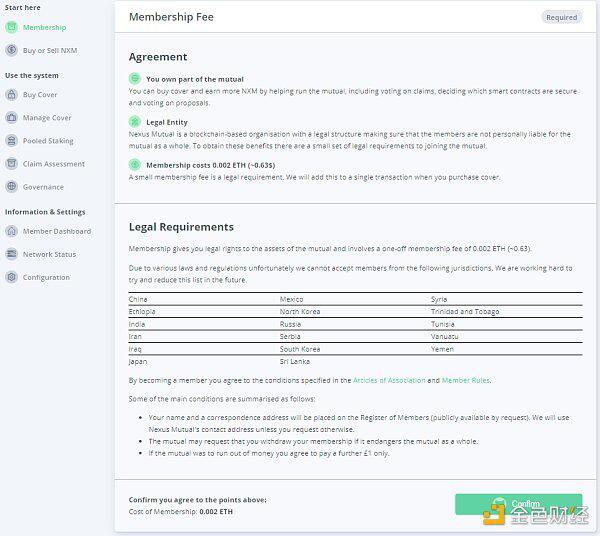600x536 pixels.
Task: Click the Network Status icon
Action: coord(12,254)
